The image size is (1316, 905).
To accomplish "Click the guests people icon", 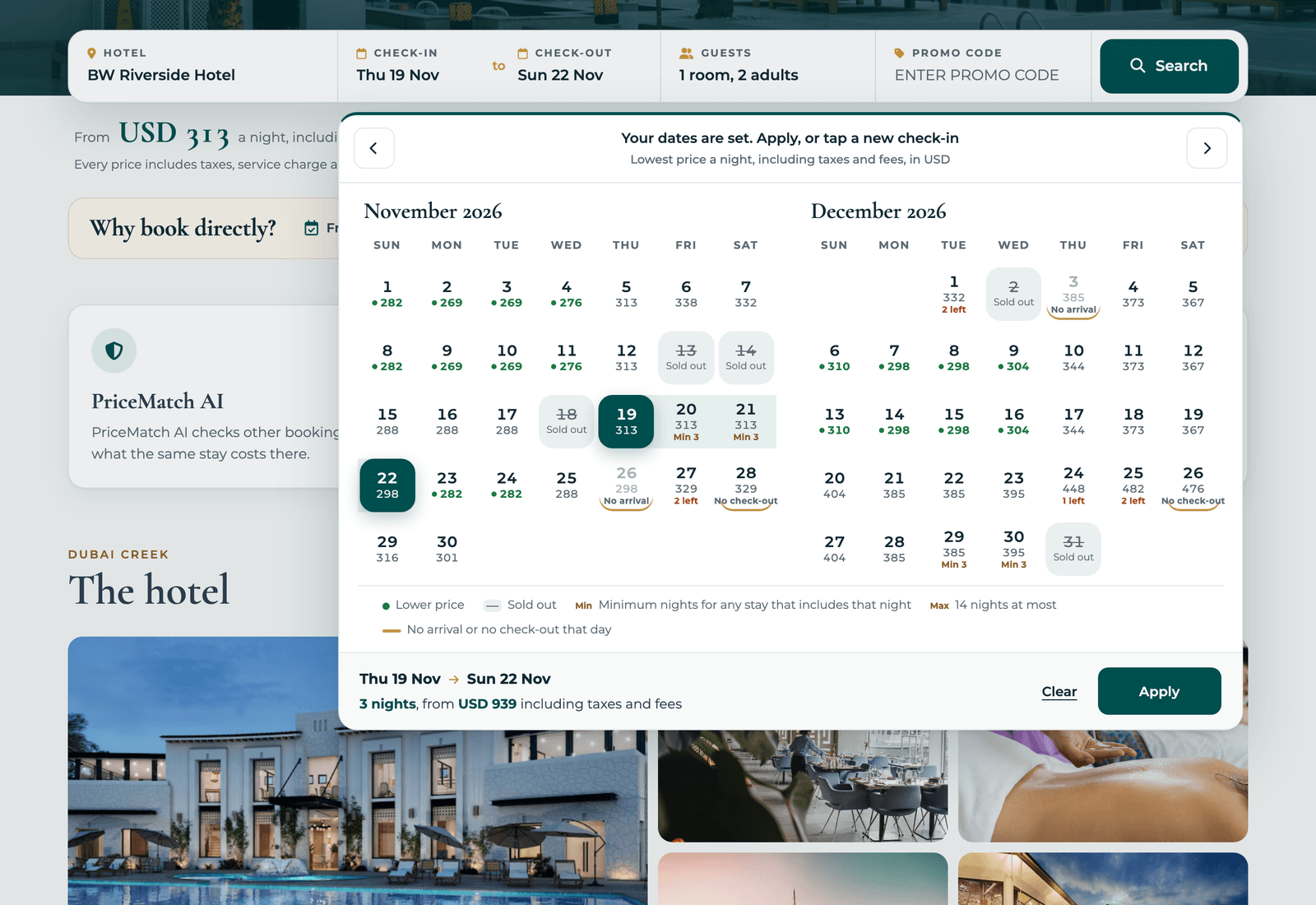I will click(686, 53).
